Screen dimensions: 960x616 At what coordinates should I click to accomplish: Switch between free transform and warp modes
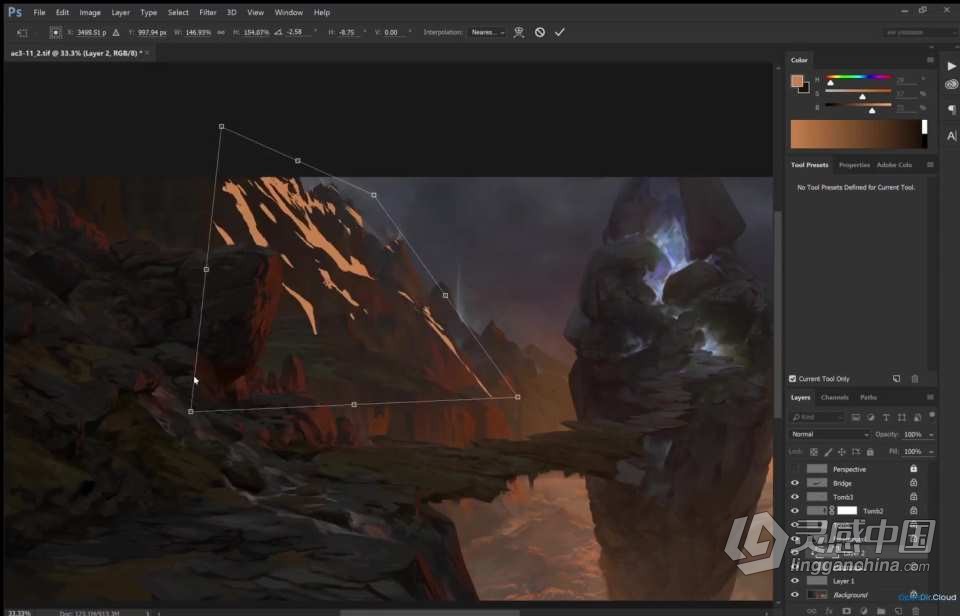(x=519, y=32)
